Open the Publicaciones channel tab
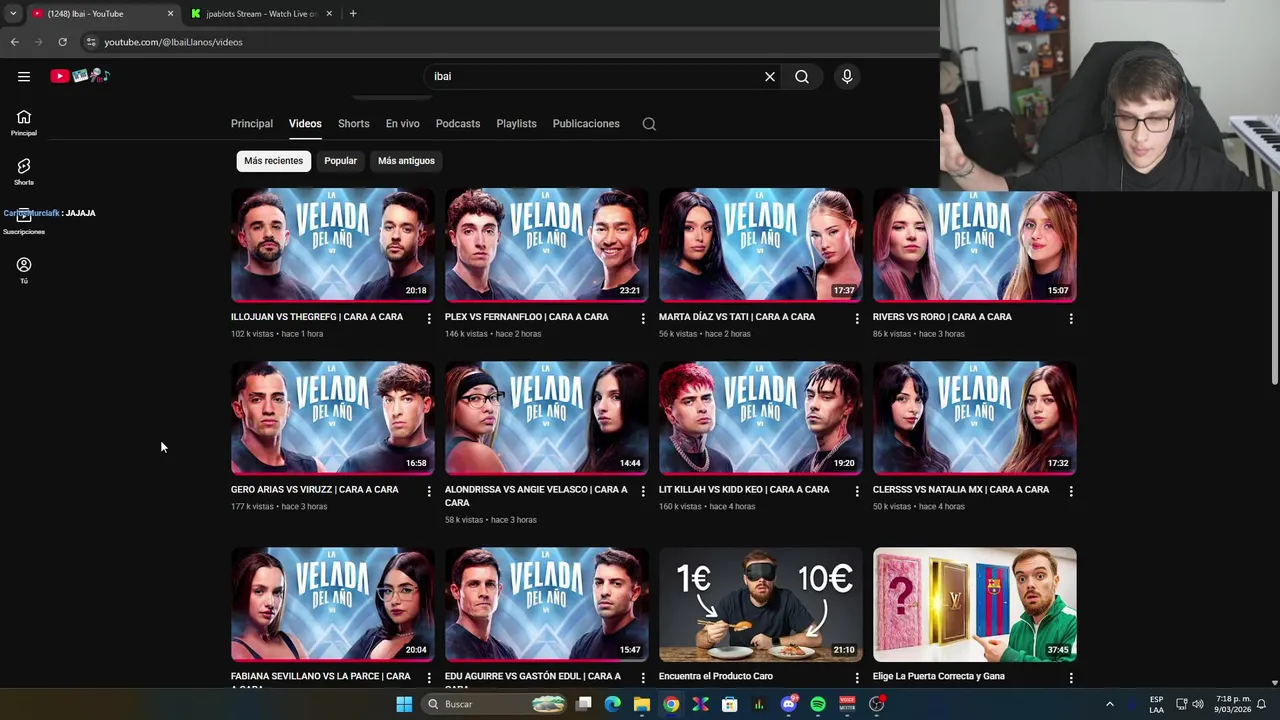This screenshot has width=1280, height=720. (586, 124)
